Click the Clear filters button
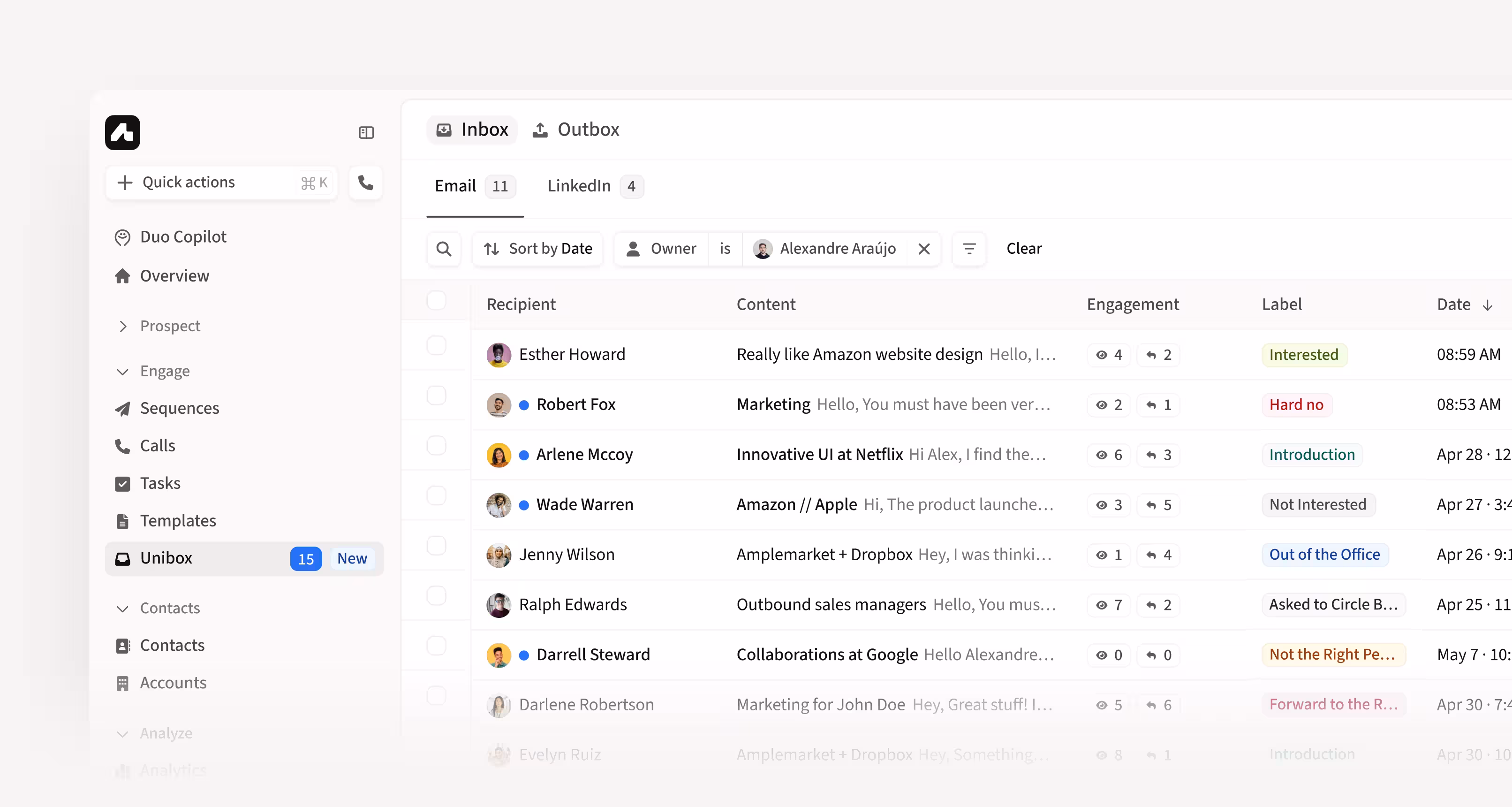Image resolution: width=1512 pixels, height=807 pixels. [x=1024, y=249]
